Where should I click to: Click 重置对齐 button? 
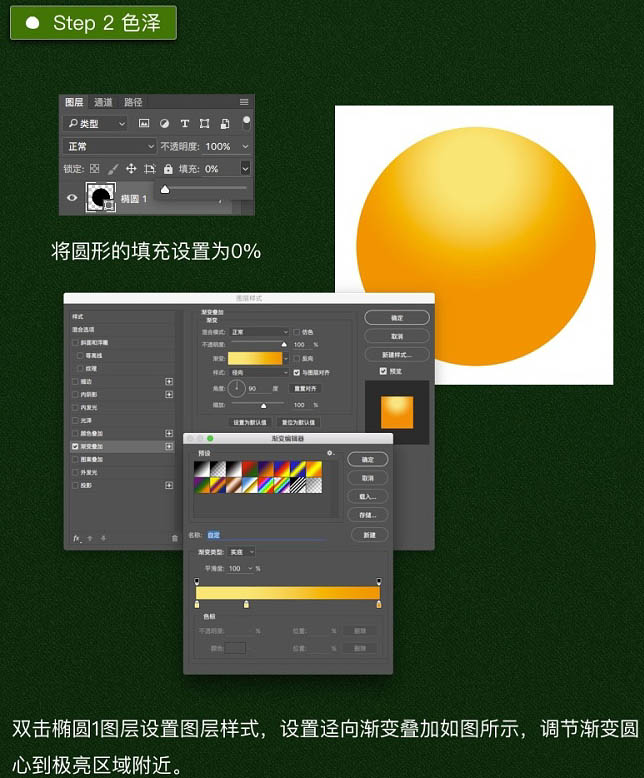click(x=305, y=389)
